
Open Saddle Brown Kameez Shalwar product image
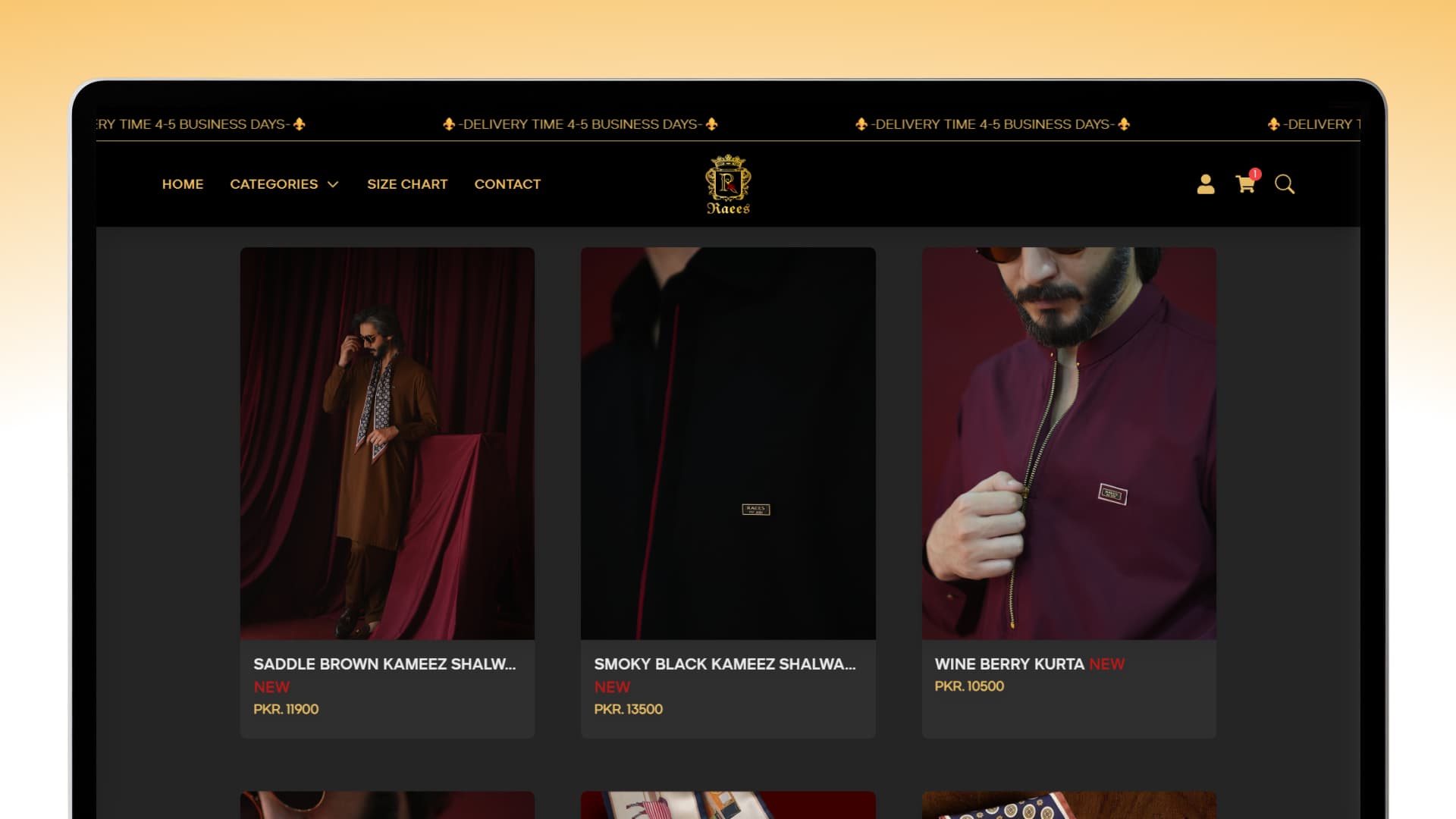click(388, 444)
